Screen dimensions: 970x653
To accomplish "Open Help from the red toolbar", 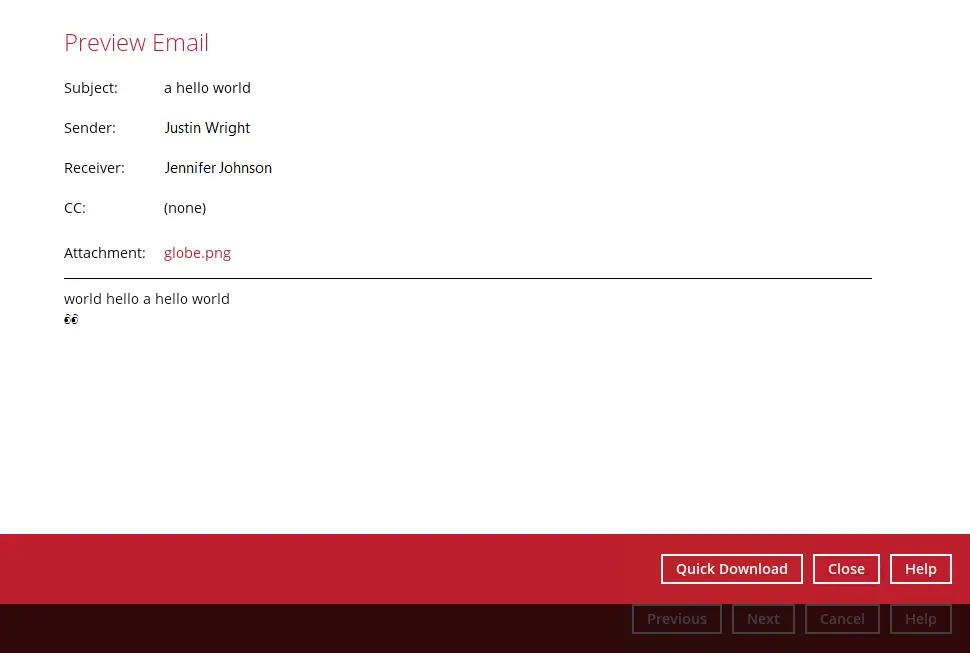I will tap(920, 568).
